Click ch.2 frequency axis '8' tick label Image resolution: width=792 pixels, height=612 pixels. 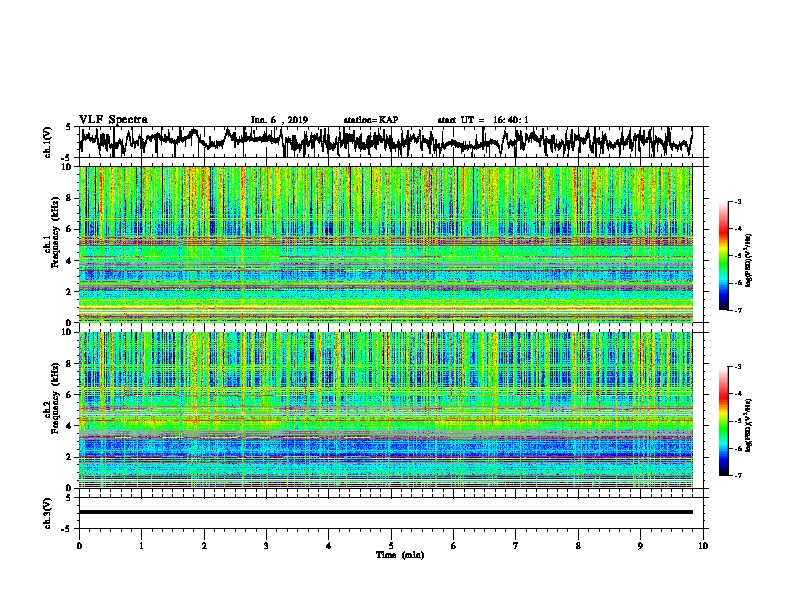point(70,364)
